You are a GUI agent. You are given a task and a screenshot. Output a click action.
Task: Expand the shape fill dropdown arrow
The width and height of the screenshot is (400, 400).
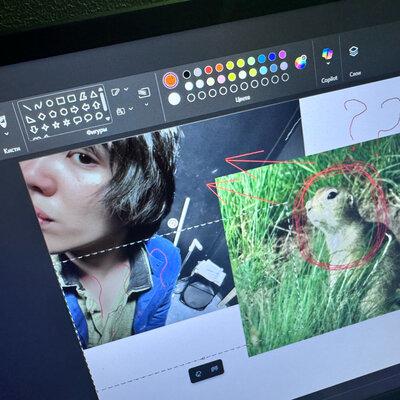131,108
